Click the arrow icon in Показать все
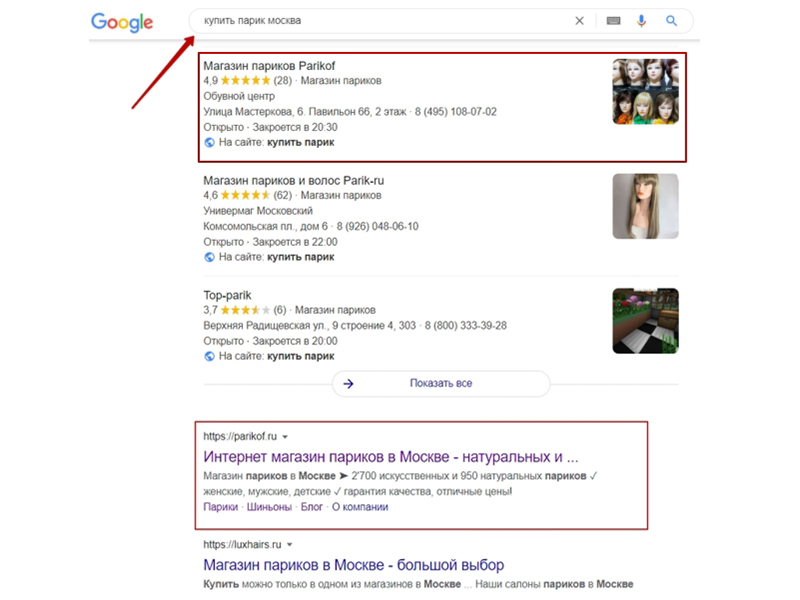 click(x=348, y=384)
